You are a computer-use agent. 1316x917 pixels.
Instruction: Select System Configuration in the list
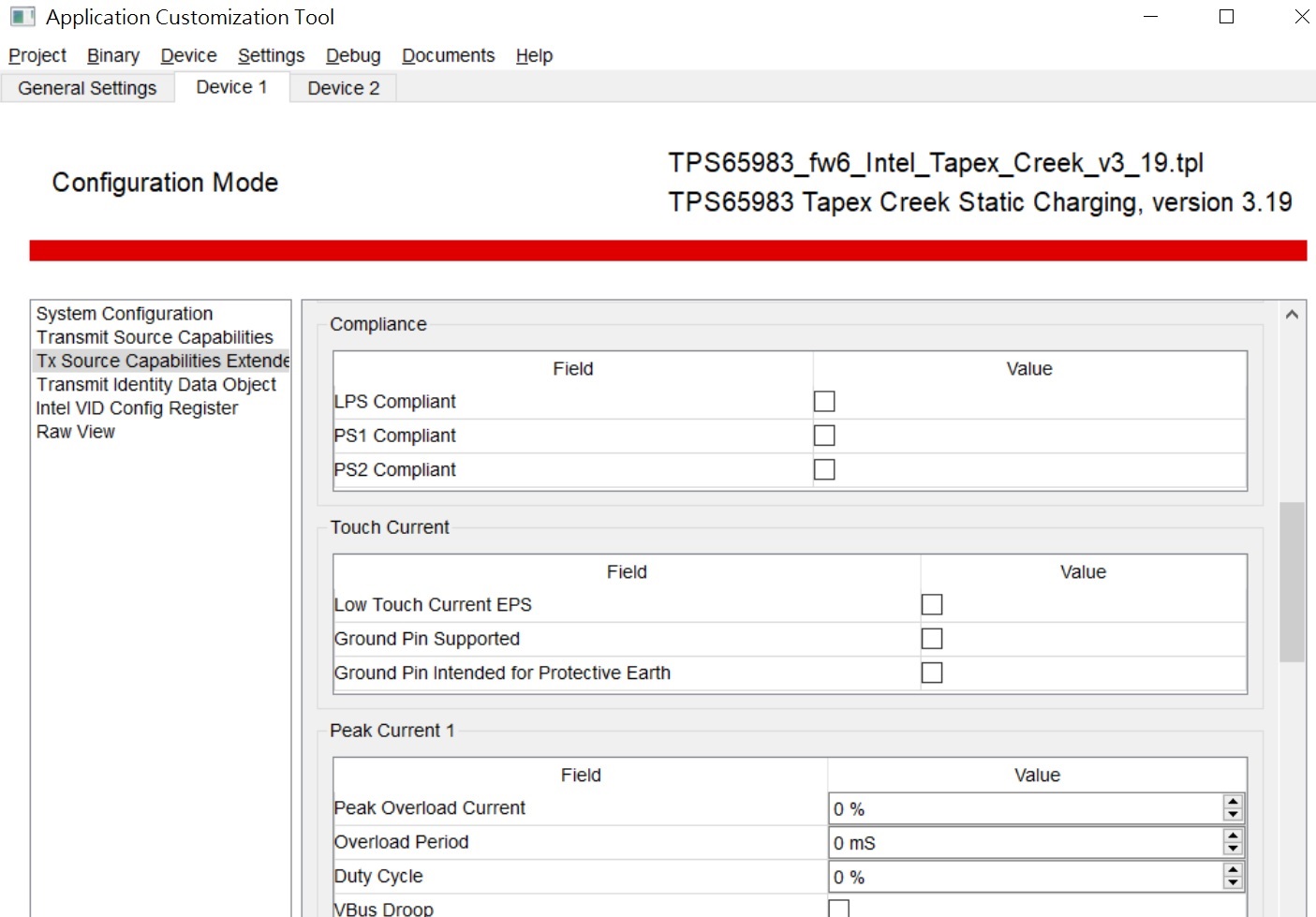point(125,314)
